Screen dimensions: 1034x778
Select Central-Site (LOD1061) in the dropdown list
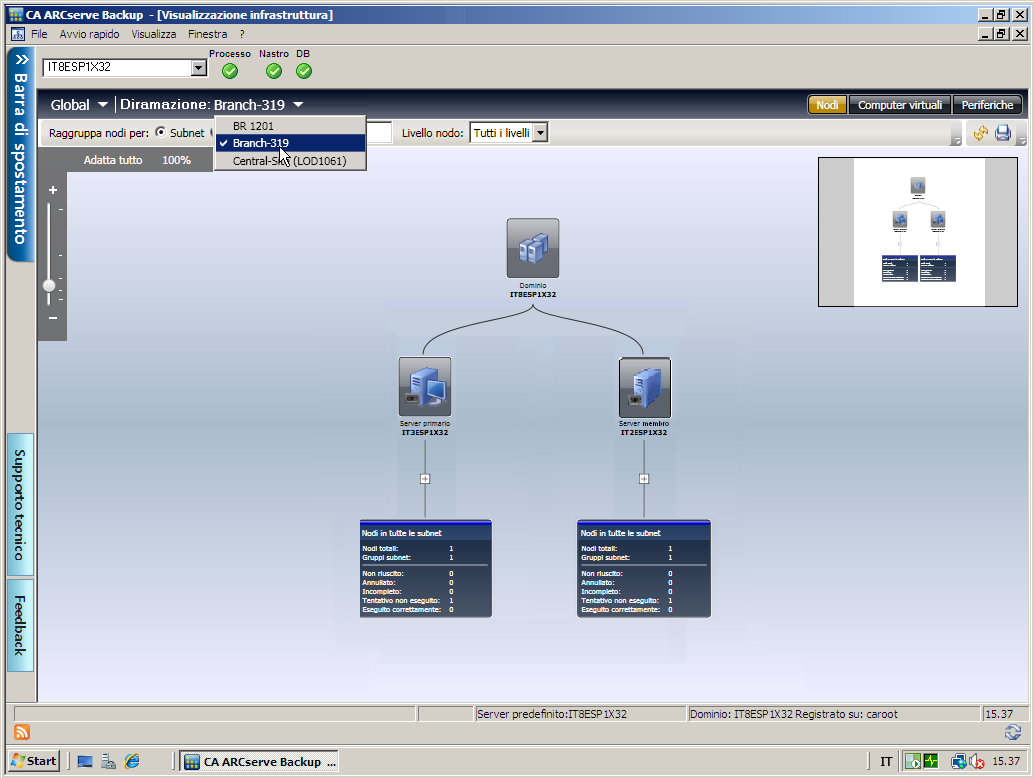(x=290, y=161)
